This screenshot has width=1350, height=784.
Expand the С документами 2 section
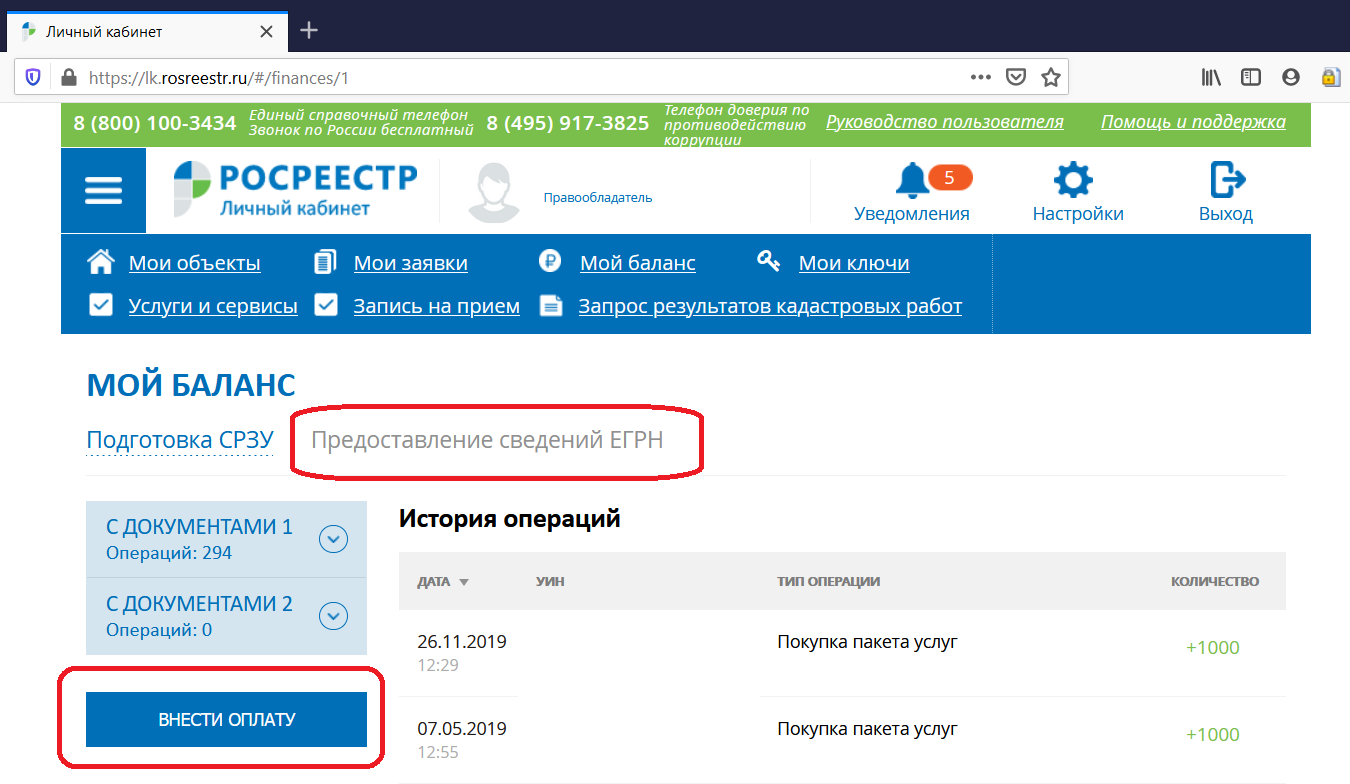tap(333, 616)
